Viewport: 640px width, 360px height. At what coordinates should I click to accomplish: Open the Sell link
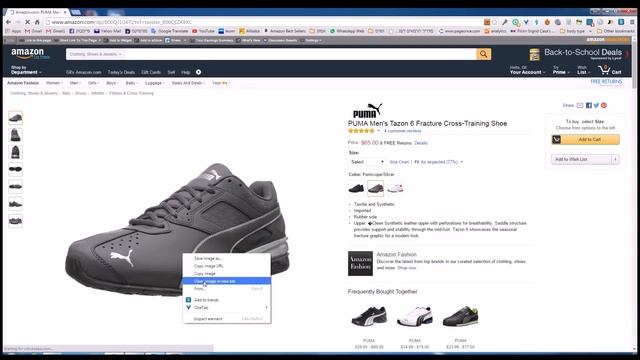(x=171, y=72)
